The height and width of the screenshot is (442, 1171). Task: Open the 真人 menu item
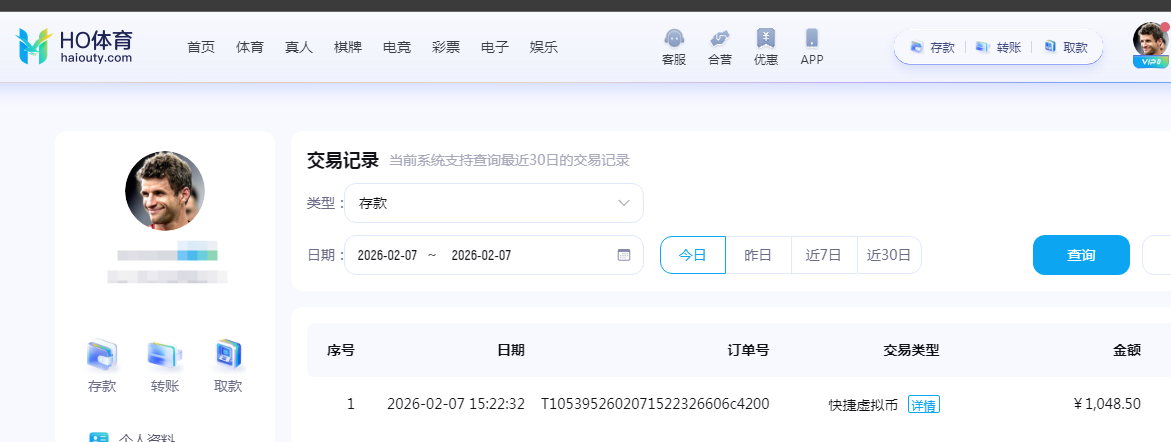299,47
